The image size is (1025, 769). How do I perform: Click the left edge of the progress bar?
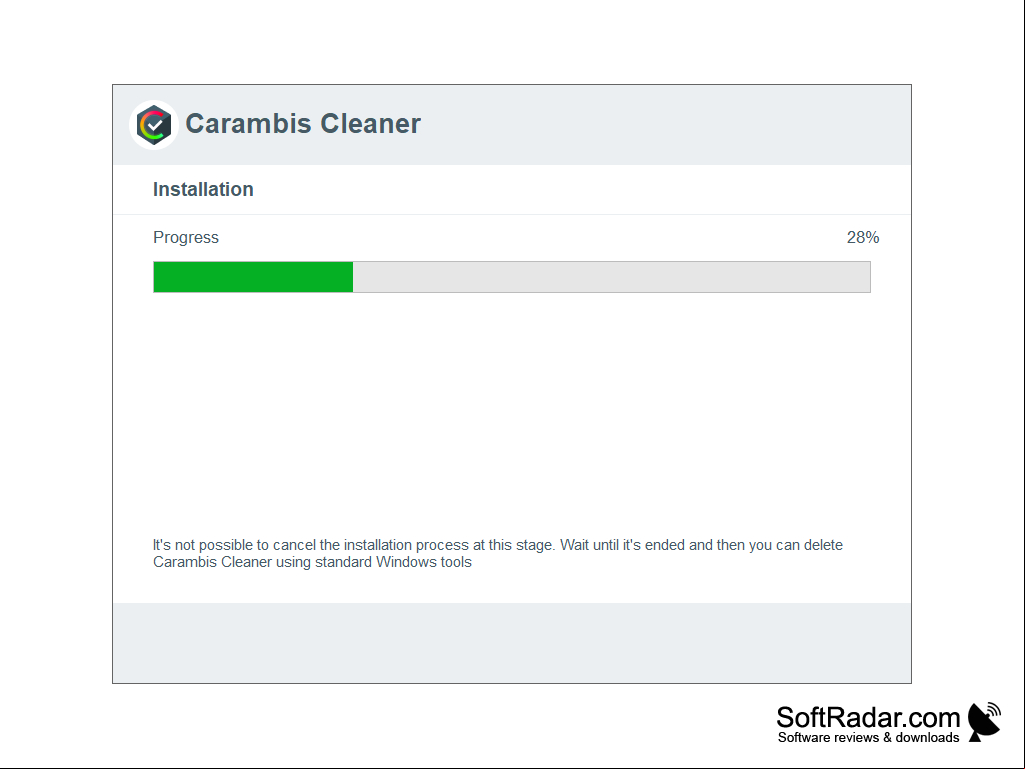(156, 277)
